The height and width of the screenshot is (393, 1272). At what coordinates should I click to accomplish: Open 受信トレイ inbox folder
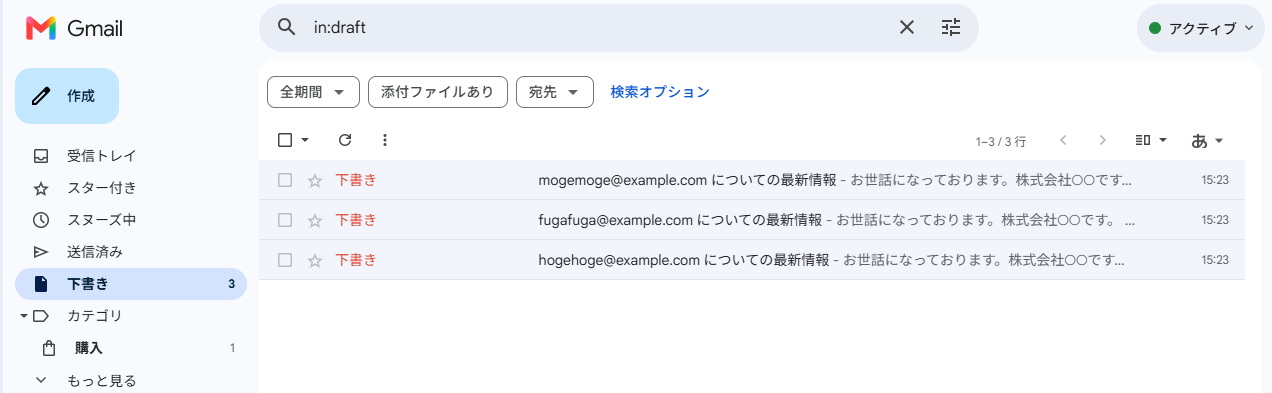[130, 156]
